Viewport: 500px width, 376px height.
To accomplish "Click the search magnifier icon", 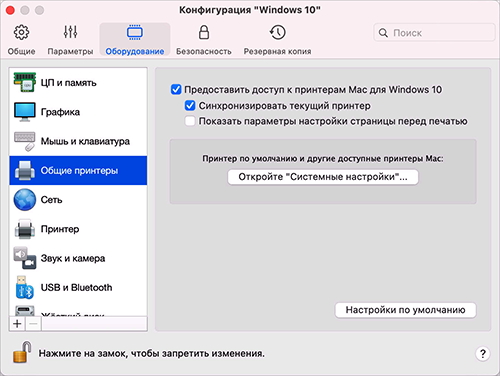I will point(383,33).
